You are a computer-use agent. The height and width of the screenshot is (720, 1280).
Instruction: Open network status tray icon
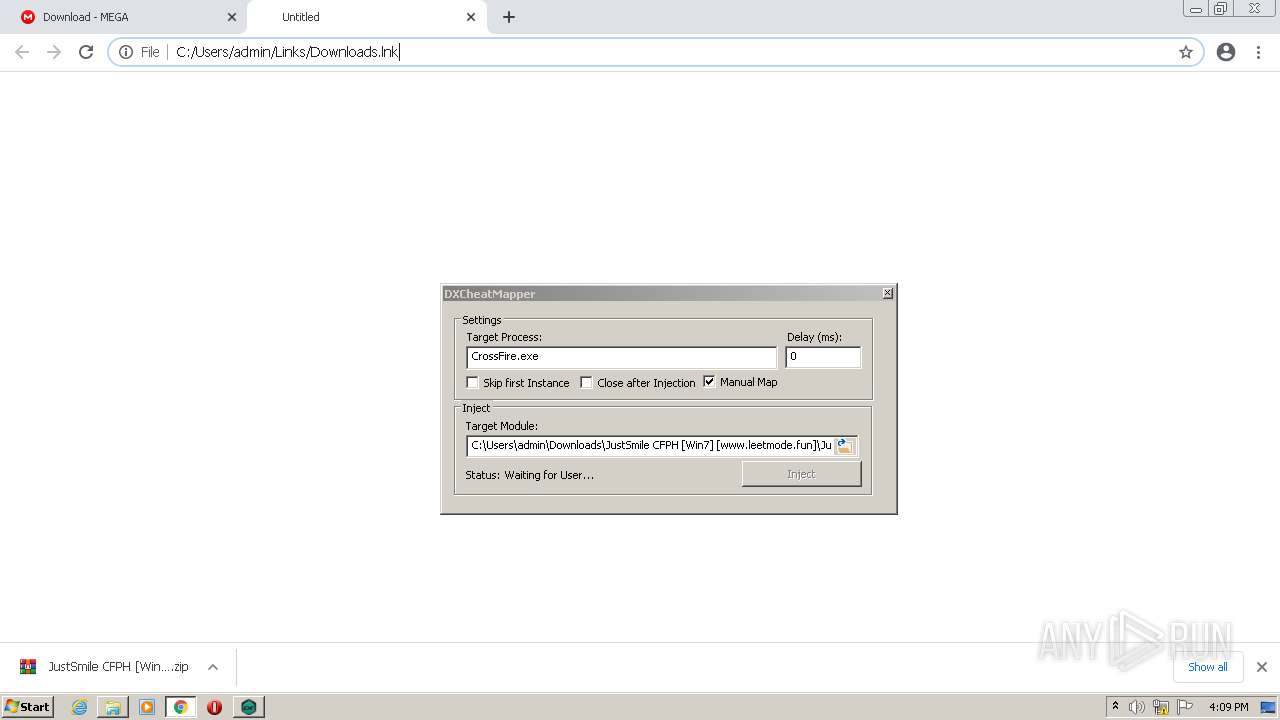[1161, 707]
